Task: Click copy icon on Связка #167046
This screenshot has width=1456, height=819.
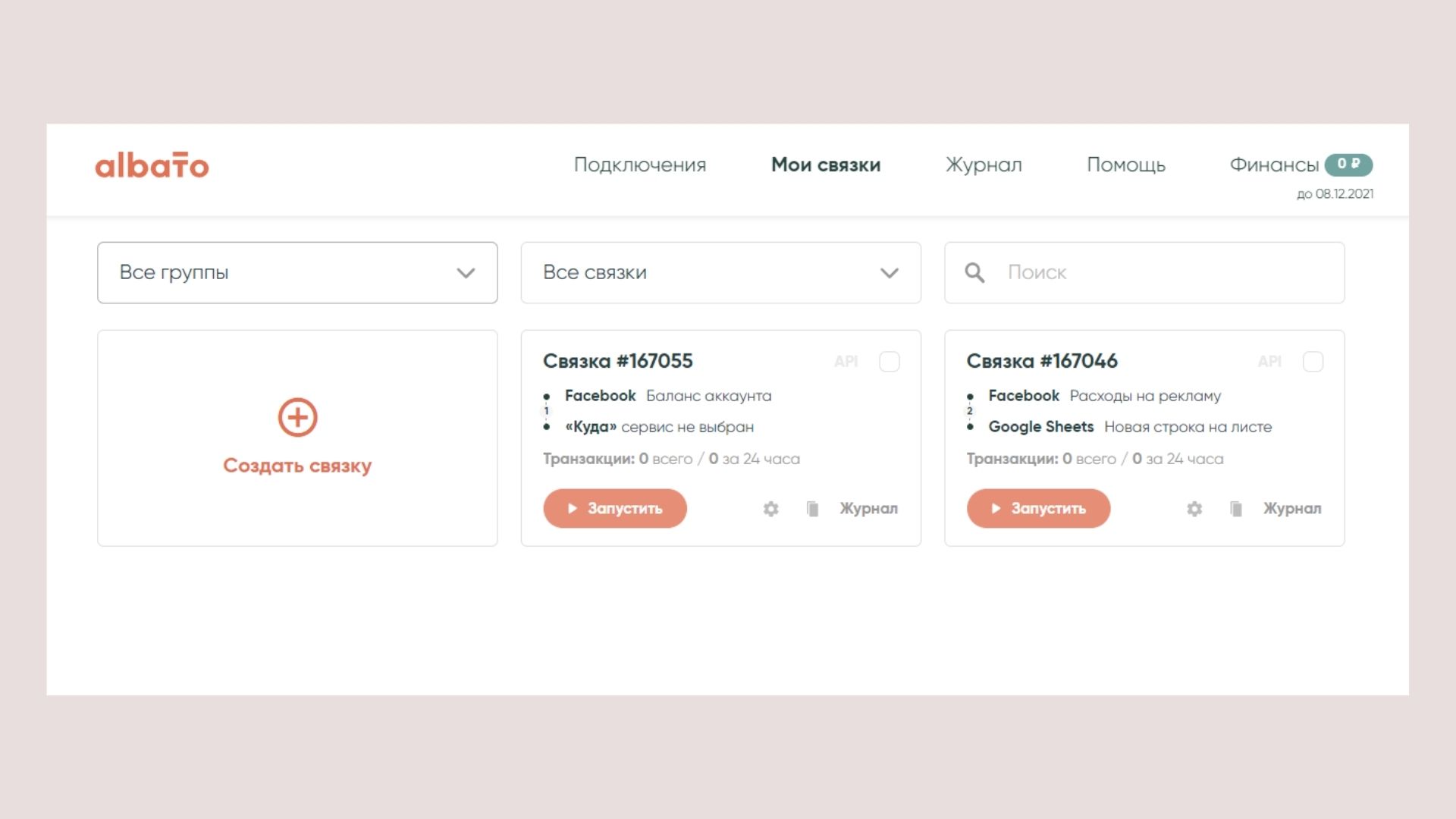Action: click(1236, 509)
